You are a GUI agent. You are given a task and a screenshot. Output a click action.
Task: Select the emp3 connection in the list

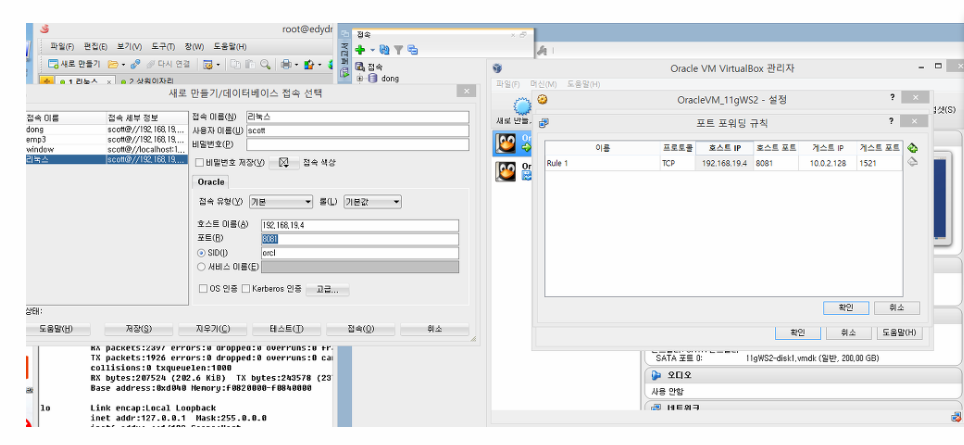[106, 139]
